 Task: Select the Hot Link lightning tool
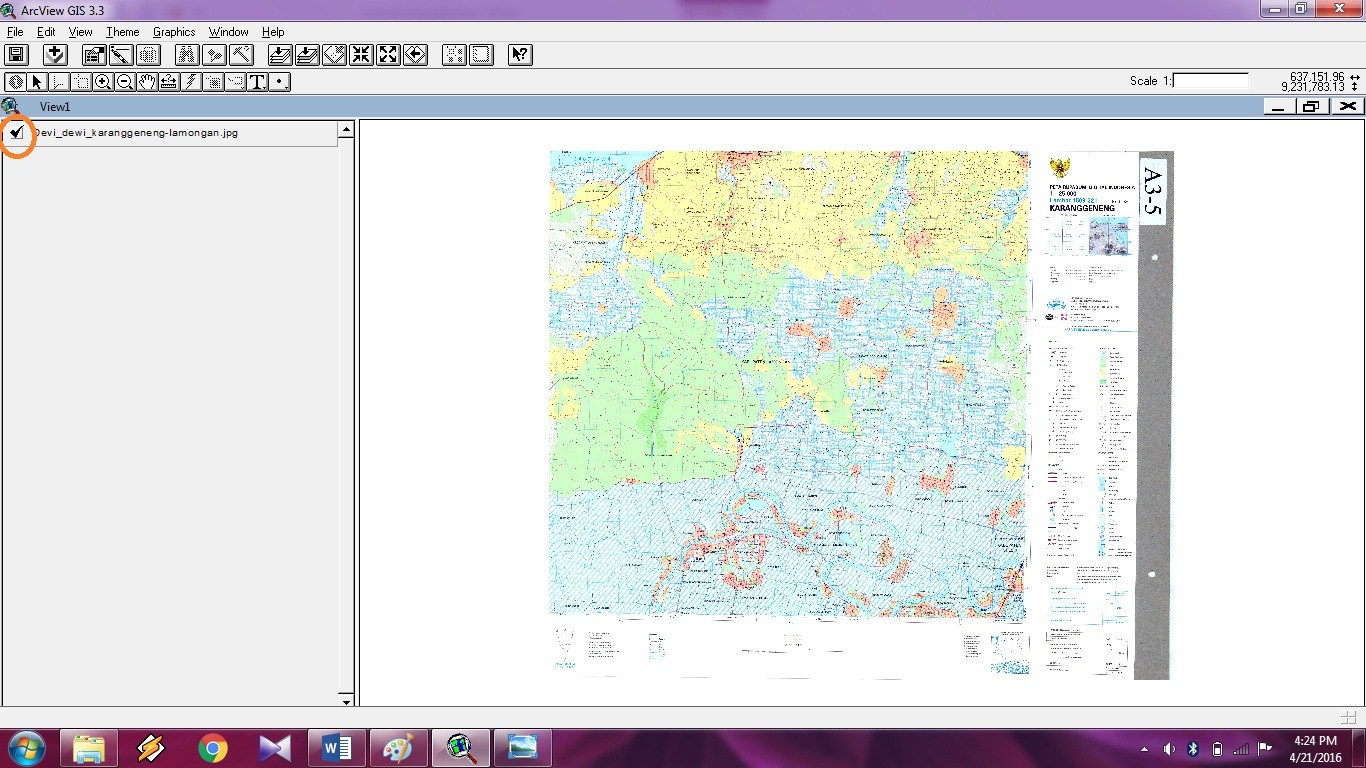coord(191,82)
